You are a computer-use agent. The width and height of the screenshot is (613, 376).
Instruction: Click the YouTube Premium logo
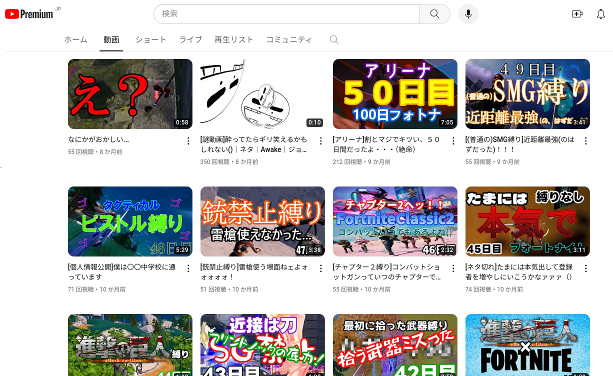click(29, 14)
